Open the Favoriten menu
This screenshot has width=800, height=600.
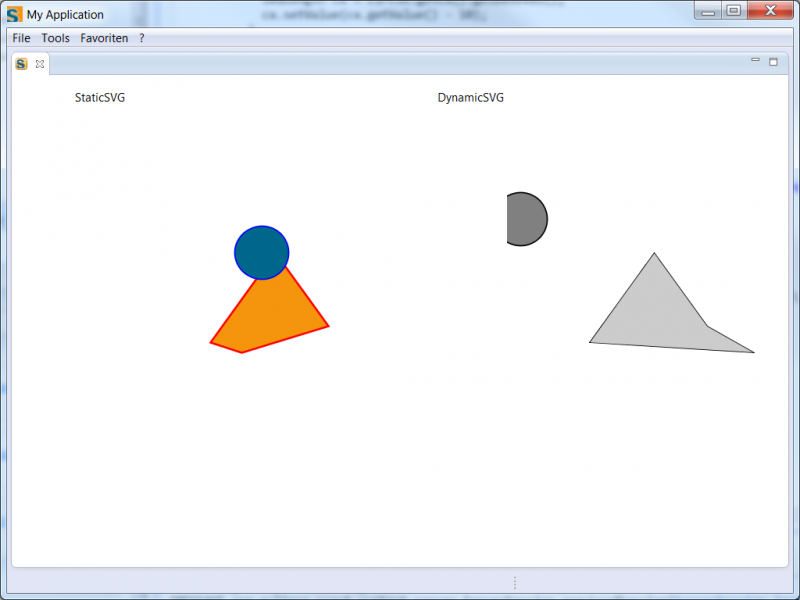(x=104, y=38)
